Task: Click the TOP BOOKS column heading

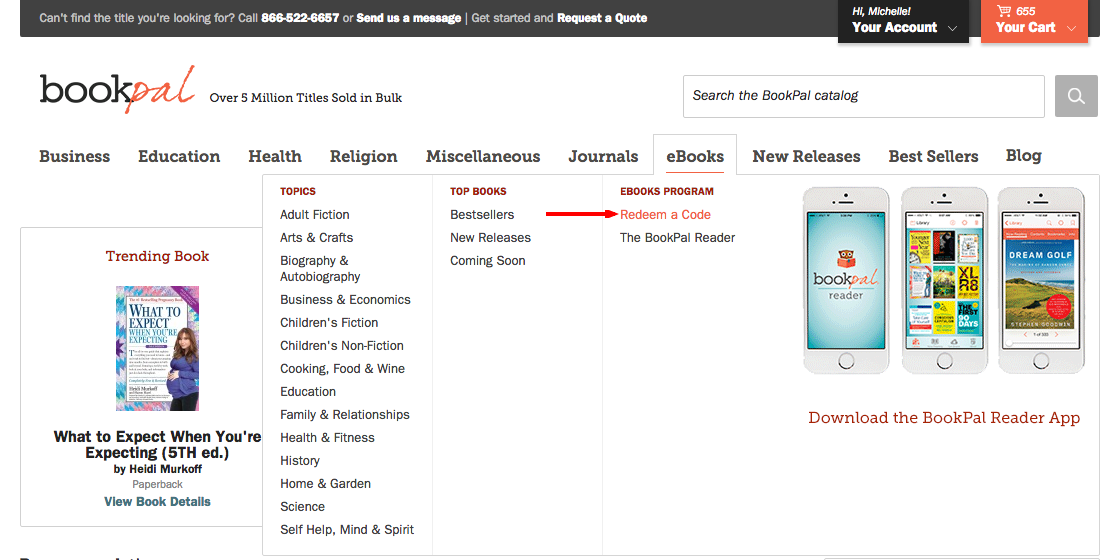Action: 478,191
